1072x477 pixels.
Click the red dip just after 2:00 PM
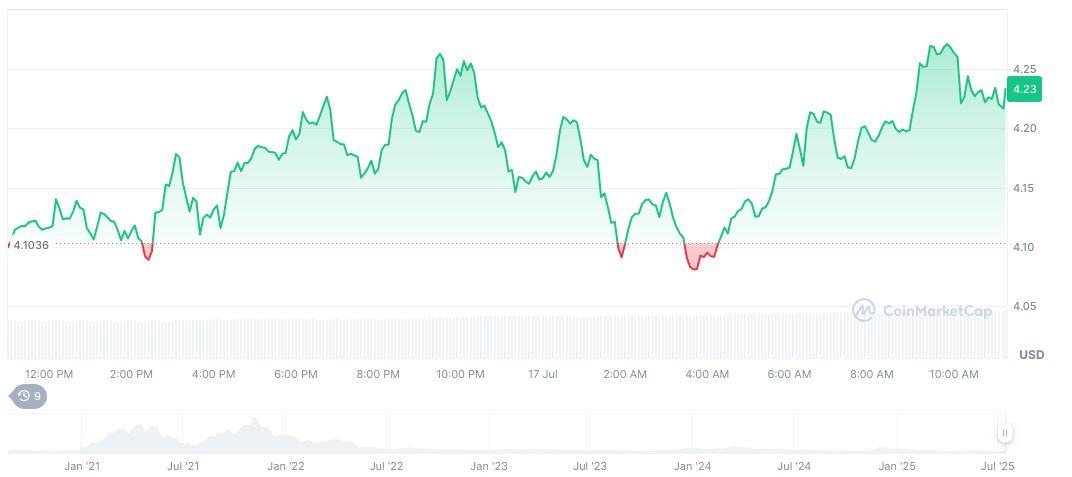[148, 253]
